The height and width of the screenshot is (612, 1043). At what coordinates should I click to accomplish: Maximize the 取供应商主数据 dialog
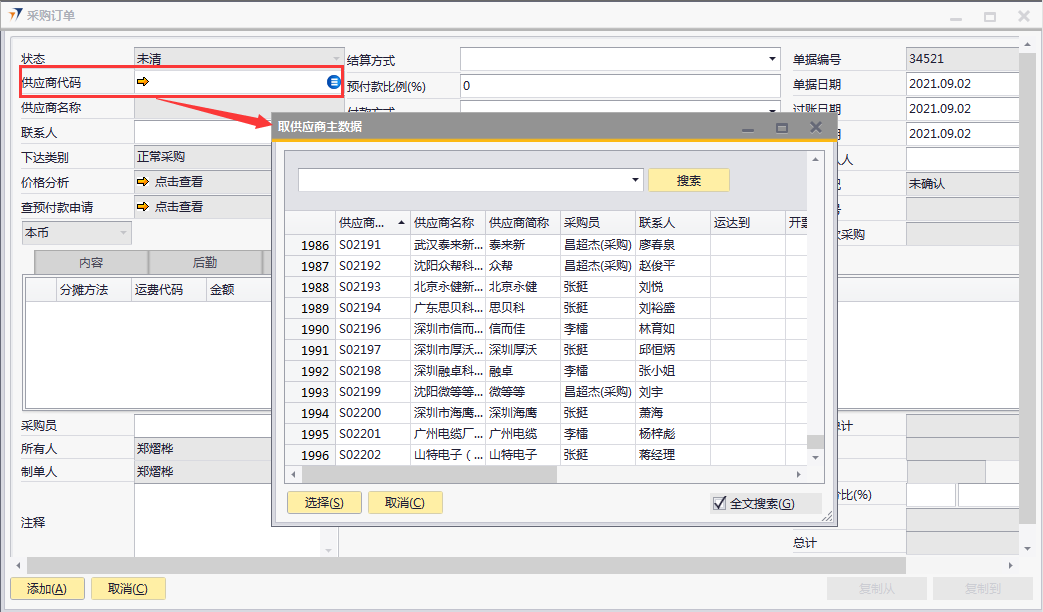point(782,127)
